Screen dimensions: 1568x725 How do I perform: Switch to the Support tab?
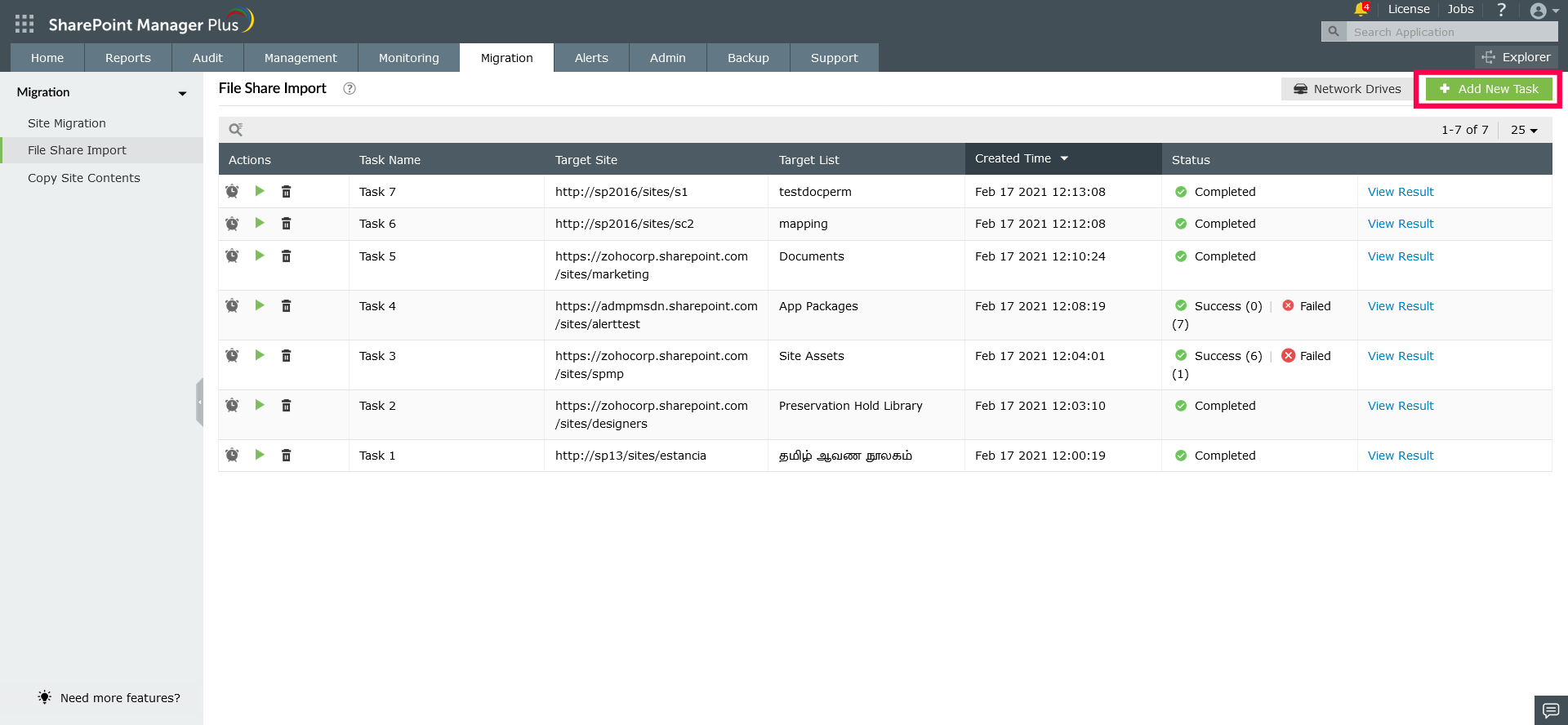835,58
